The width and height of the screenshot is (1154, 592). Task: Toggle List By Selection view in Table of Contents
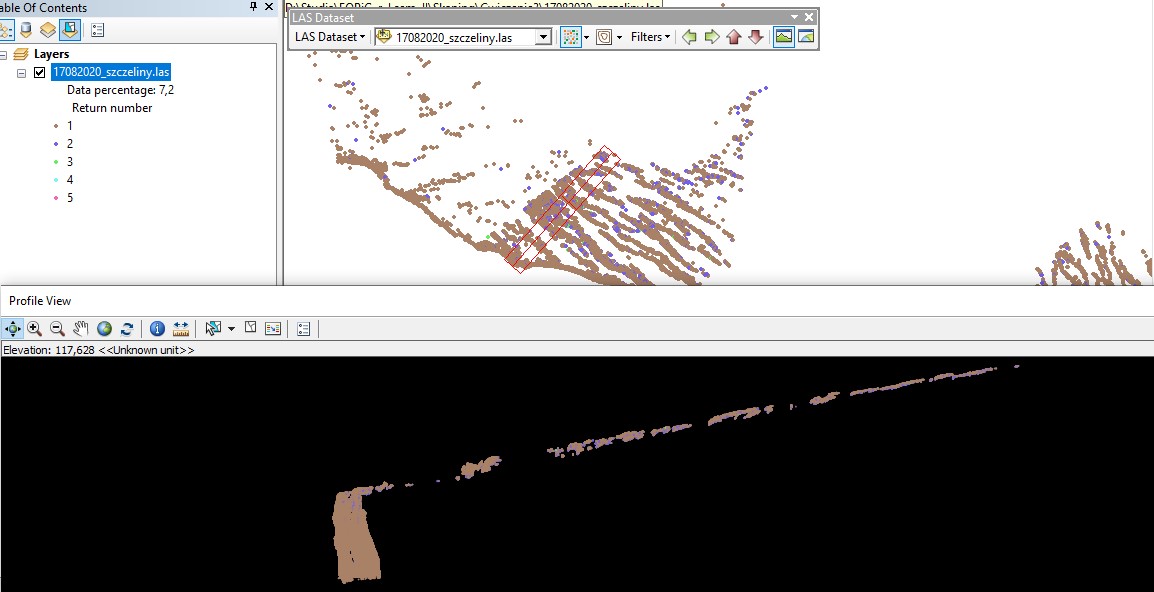pos(70,30)
